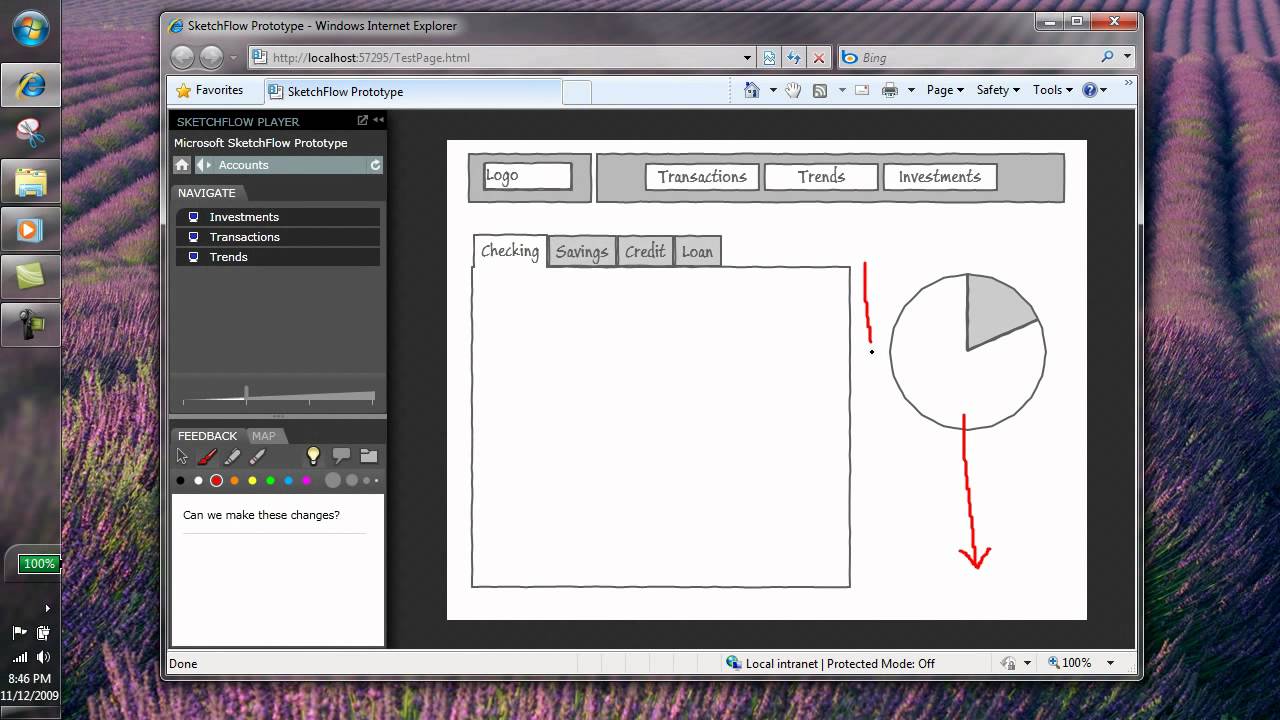Navigate to Trends screen in list
The width and height of the screenshot is (1280, 720).
click(x=278, y=257)
